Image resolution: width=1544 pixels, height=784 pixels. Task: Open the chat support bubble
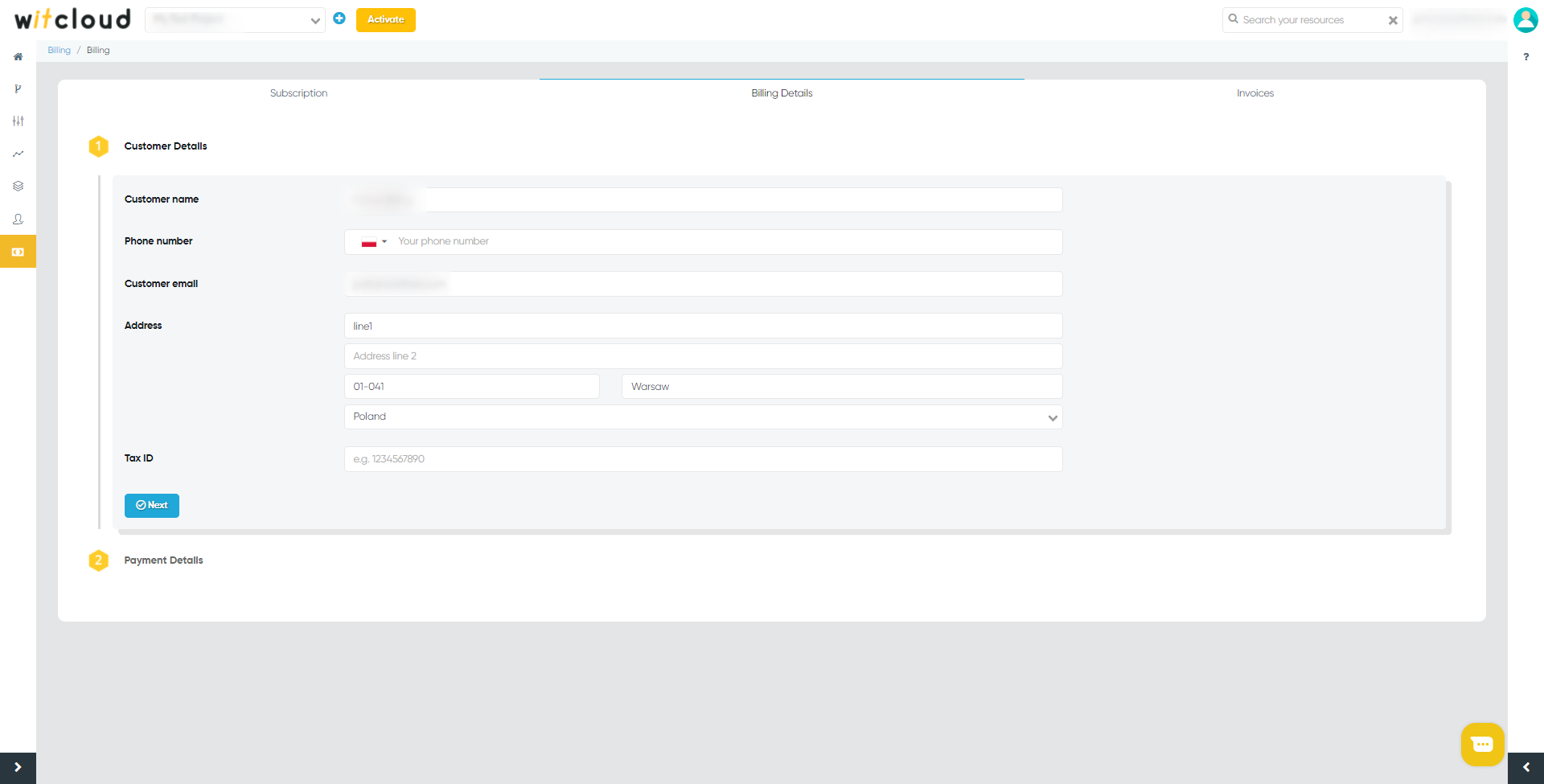pyautogui.click(x=1482, y=744)
